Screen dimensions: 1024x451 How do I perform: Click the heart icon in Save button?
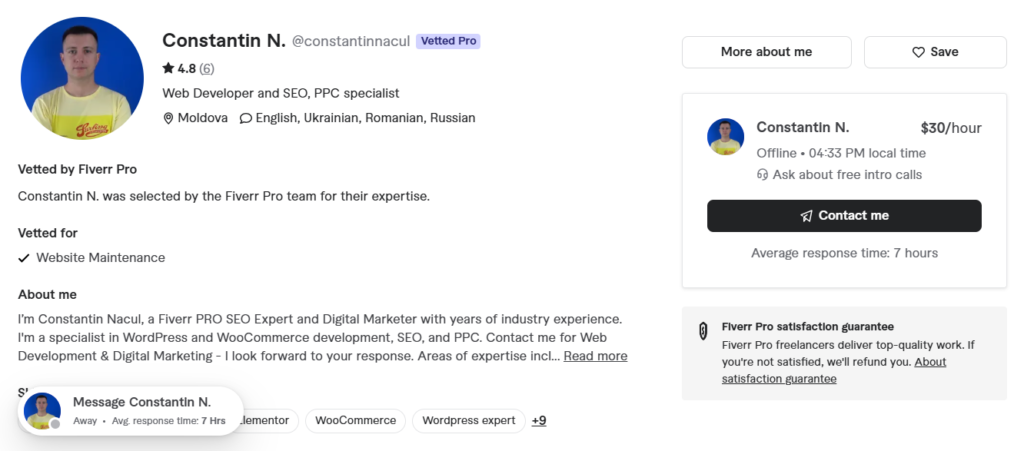click(918, 52)
